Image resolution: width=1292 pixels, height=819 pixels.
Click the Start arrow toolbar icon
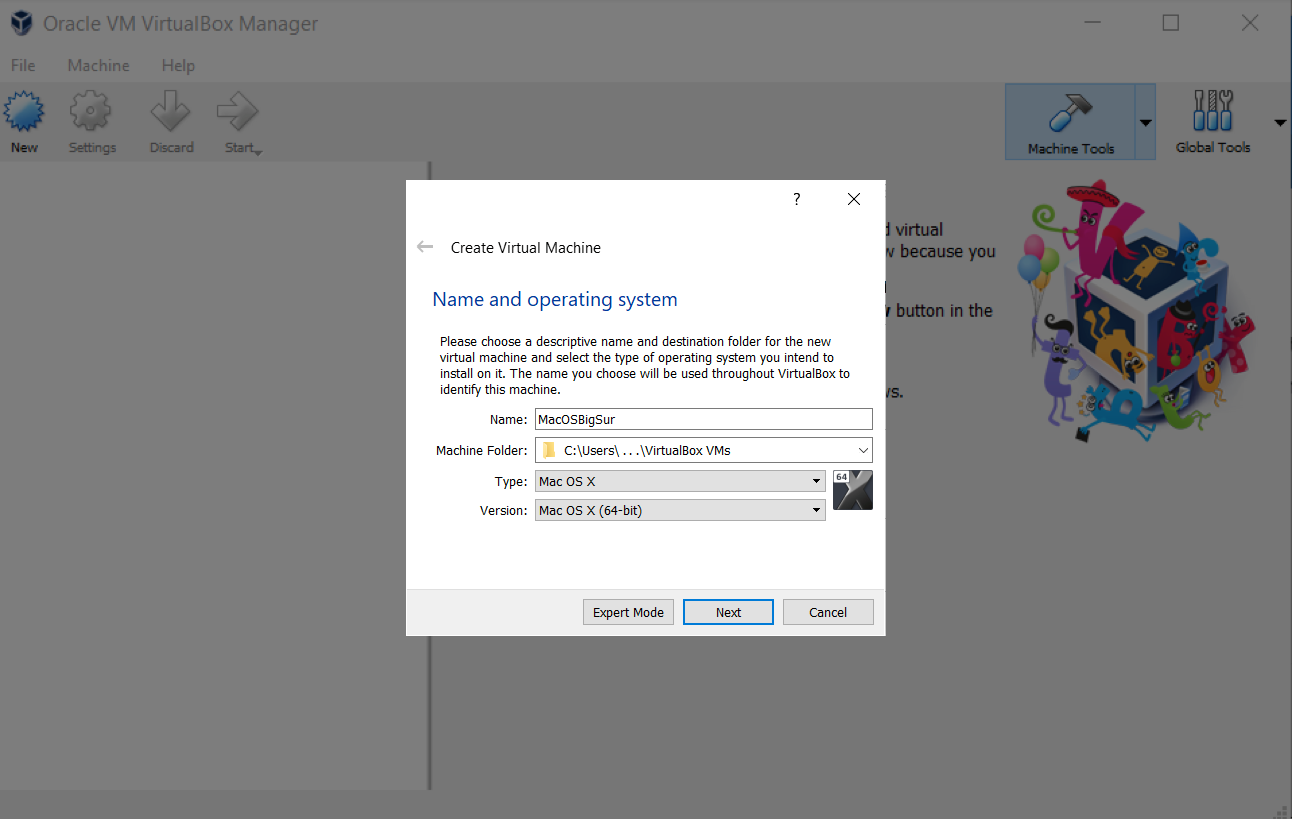click(238, 112)
